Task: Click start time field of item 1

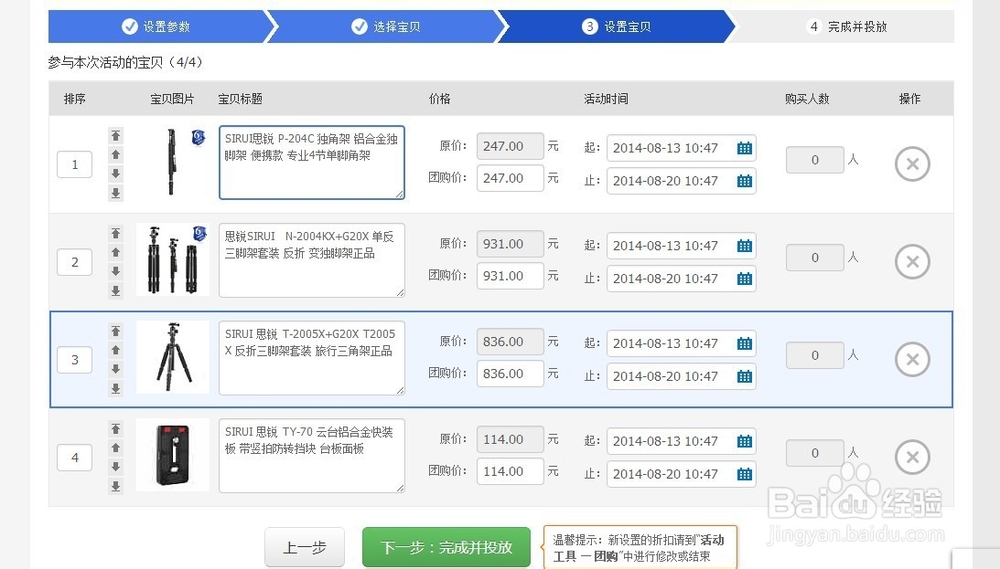Action: click(x=681, y=148)
